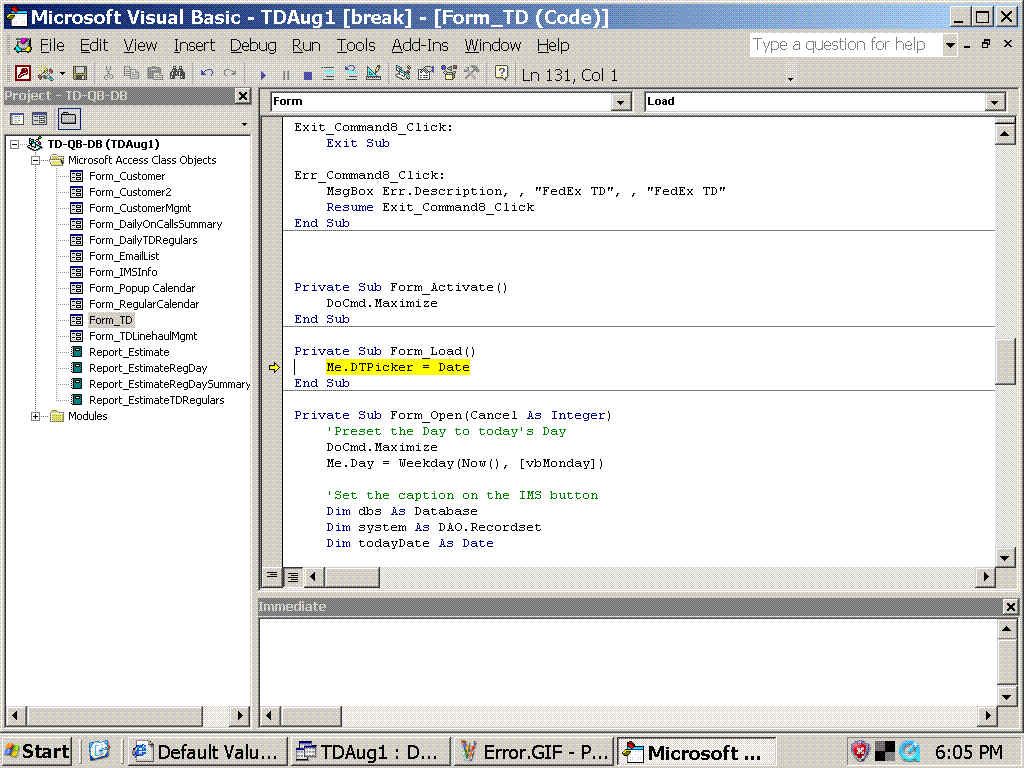Click the Internet Explorer quick launch icon
1024x768 pixels.
point(99,751)
